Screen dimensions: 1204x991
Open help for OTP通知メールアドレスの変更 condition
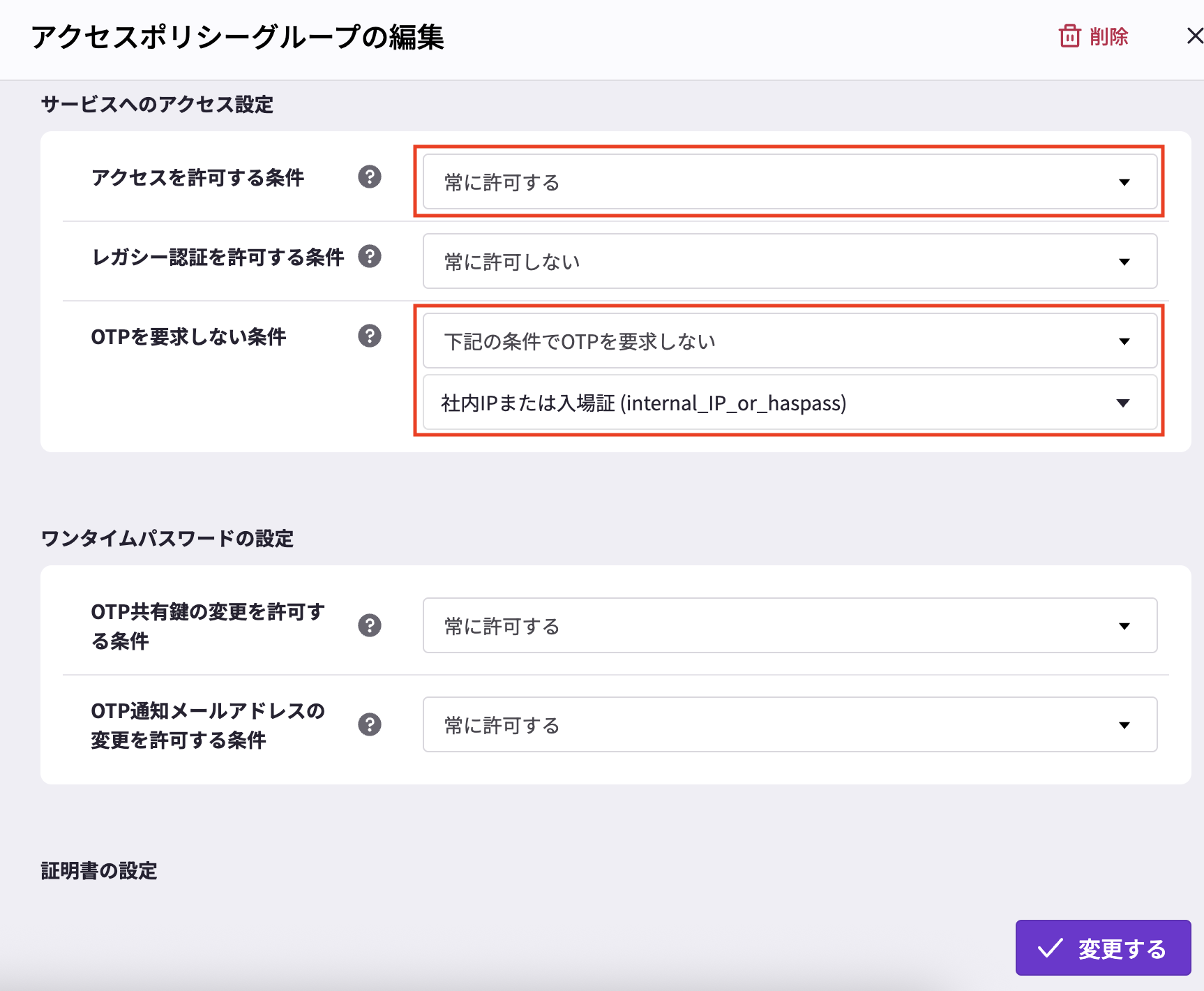click(x=370, y=725)
